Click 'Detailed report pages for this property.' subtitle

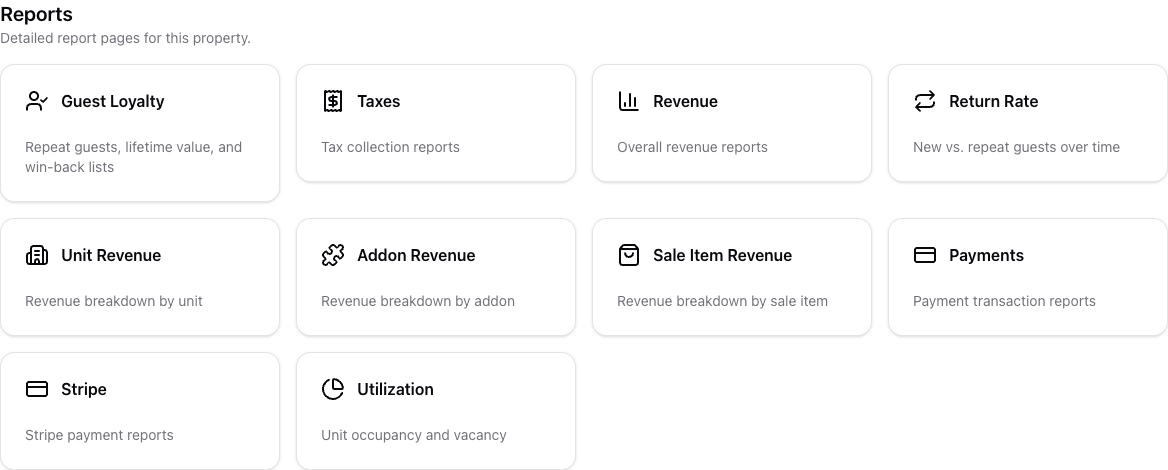(125, 38)
